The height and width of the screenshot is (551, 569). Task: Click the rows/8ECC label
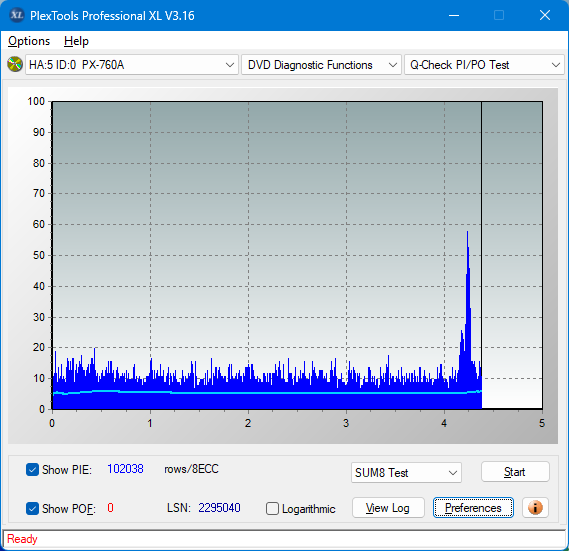click(191, 469)
